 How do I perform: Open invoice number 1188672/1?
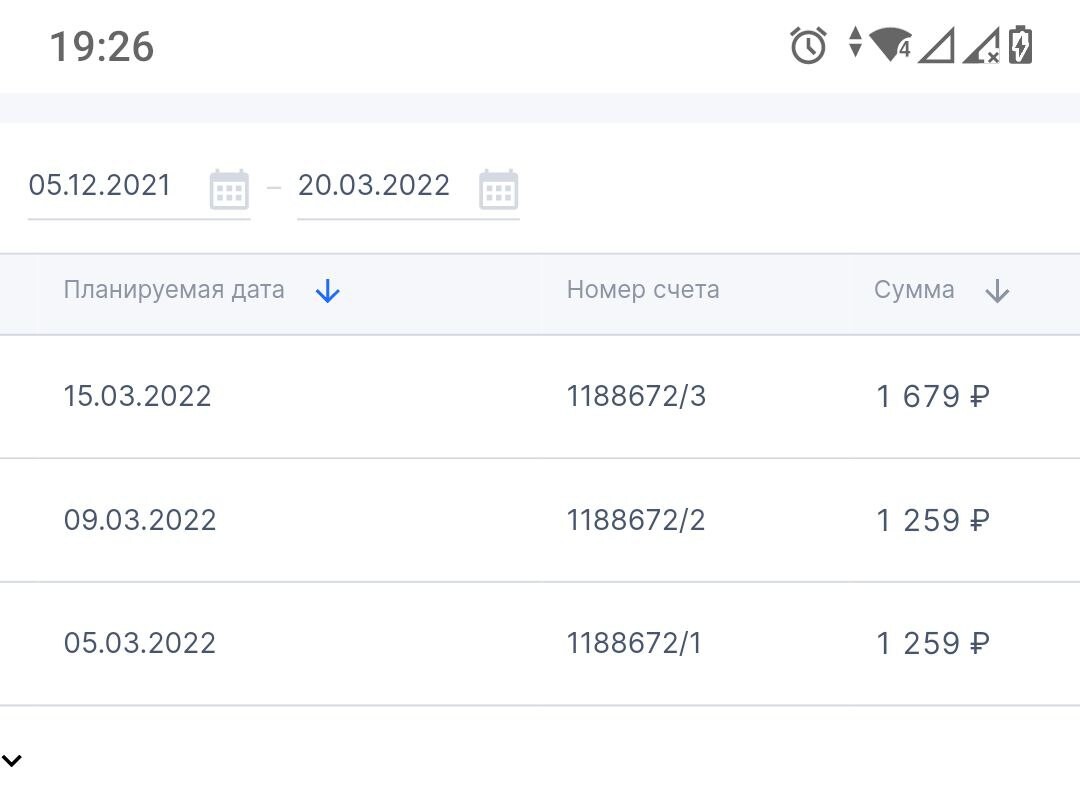[x=634, y=643]
